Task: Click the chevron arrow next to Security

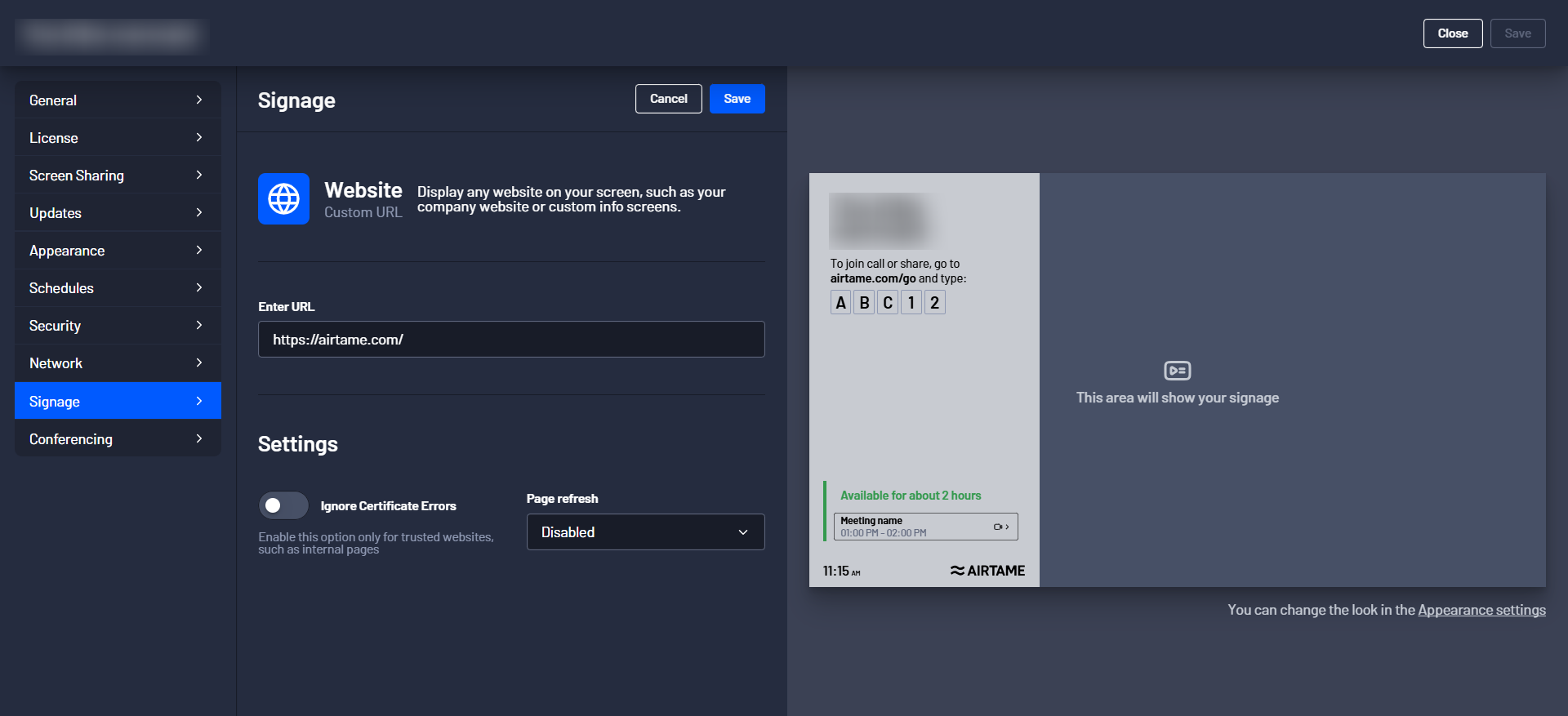Action: (199, 325)
